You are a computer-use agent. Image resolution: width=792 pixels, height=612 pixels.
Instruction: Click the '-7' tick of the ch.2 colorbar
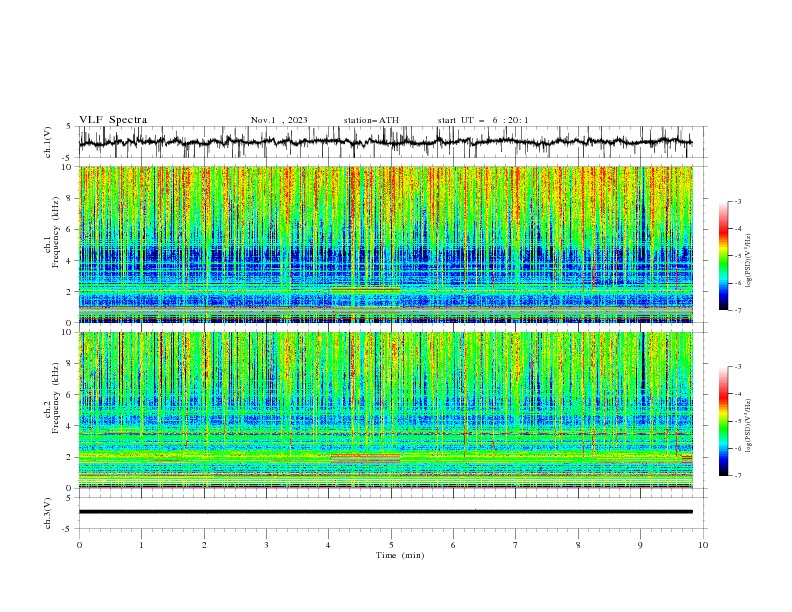pyautogui.click(x=737, y=476)
